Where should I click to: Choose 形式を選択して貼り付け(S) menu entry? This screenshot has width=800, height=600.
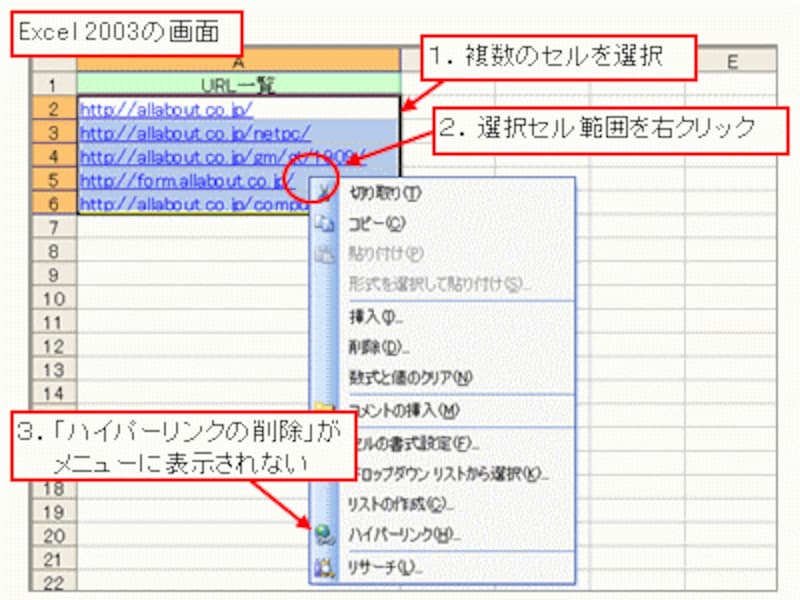(x=439, y=284)
